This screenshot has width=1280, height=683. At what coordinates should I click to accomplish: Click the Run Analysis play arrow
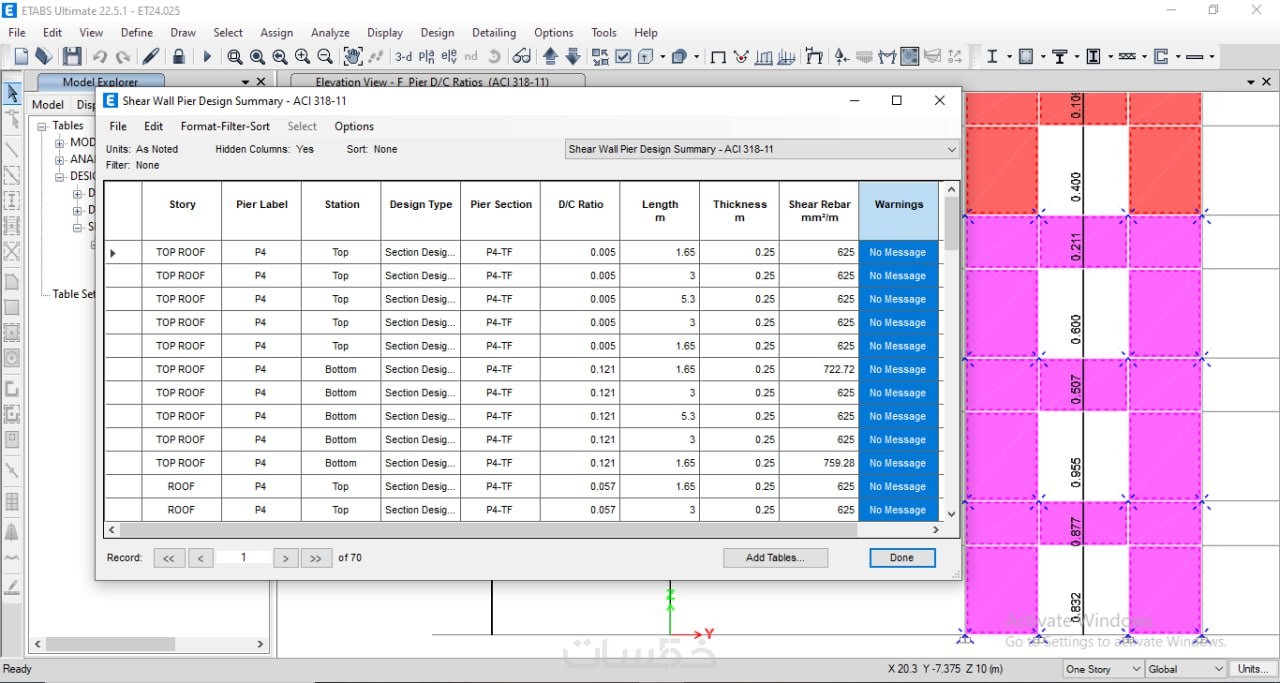[x=207, y=57]
